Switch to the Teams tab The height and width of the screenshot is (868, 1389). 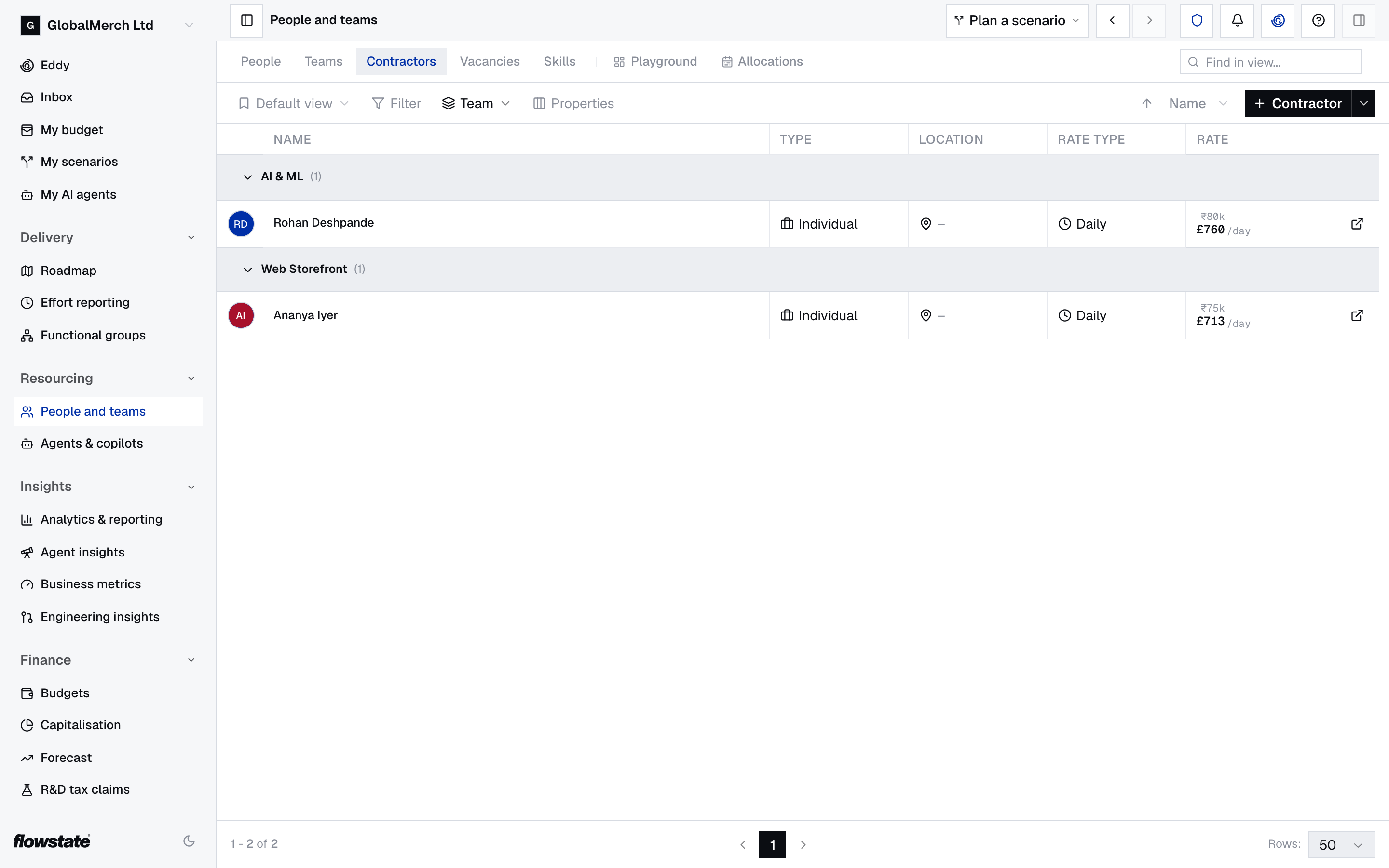pyautogui.click(x=323, y=61)
